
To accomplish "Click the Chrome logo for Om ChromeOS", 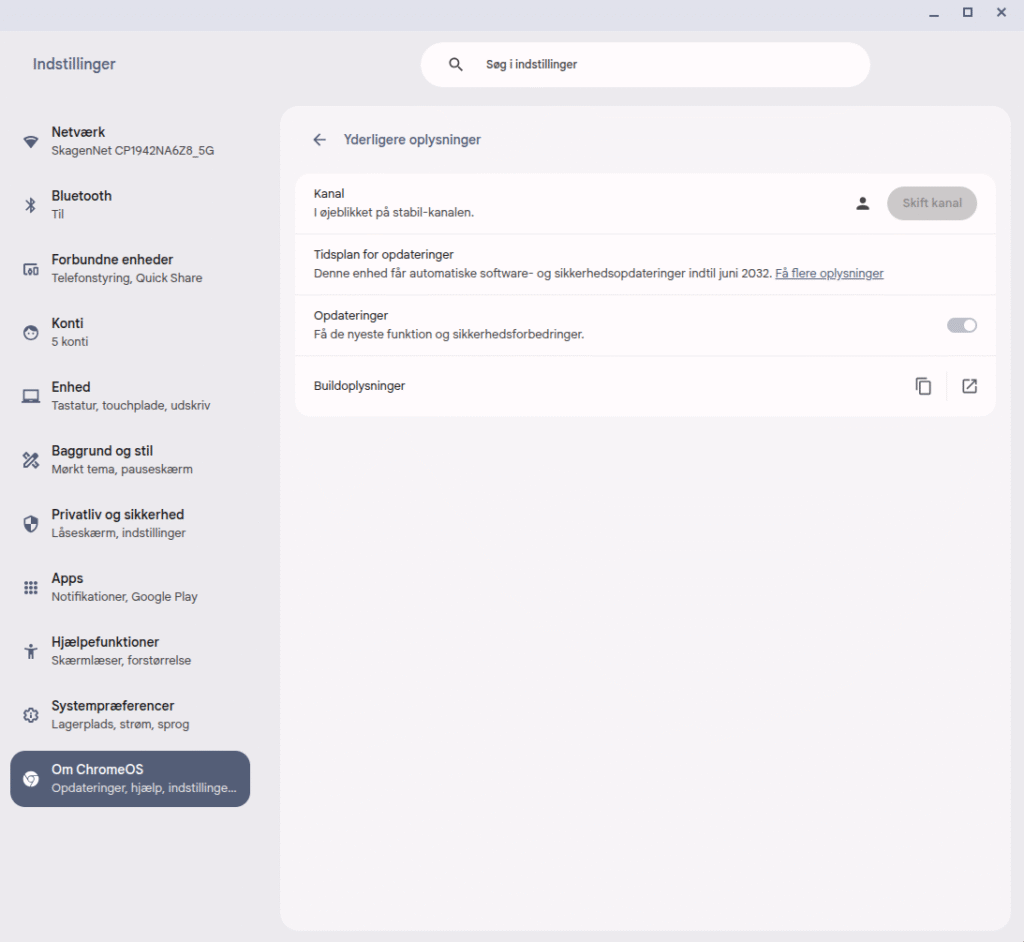I will [x=30, y=778].
